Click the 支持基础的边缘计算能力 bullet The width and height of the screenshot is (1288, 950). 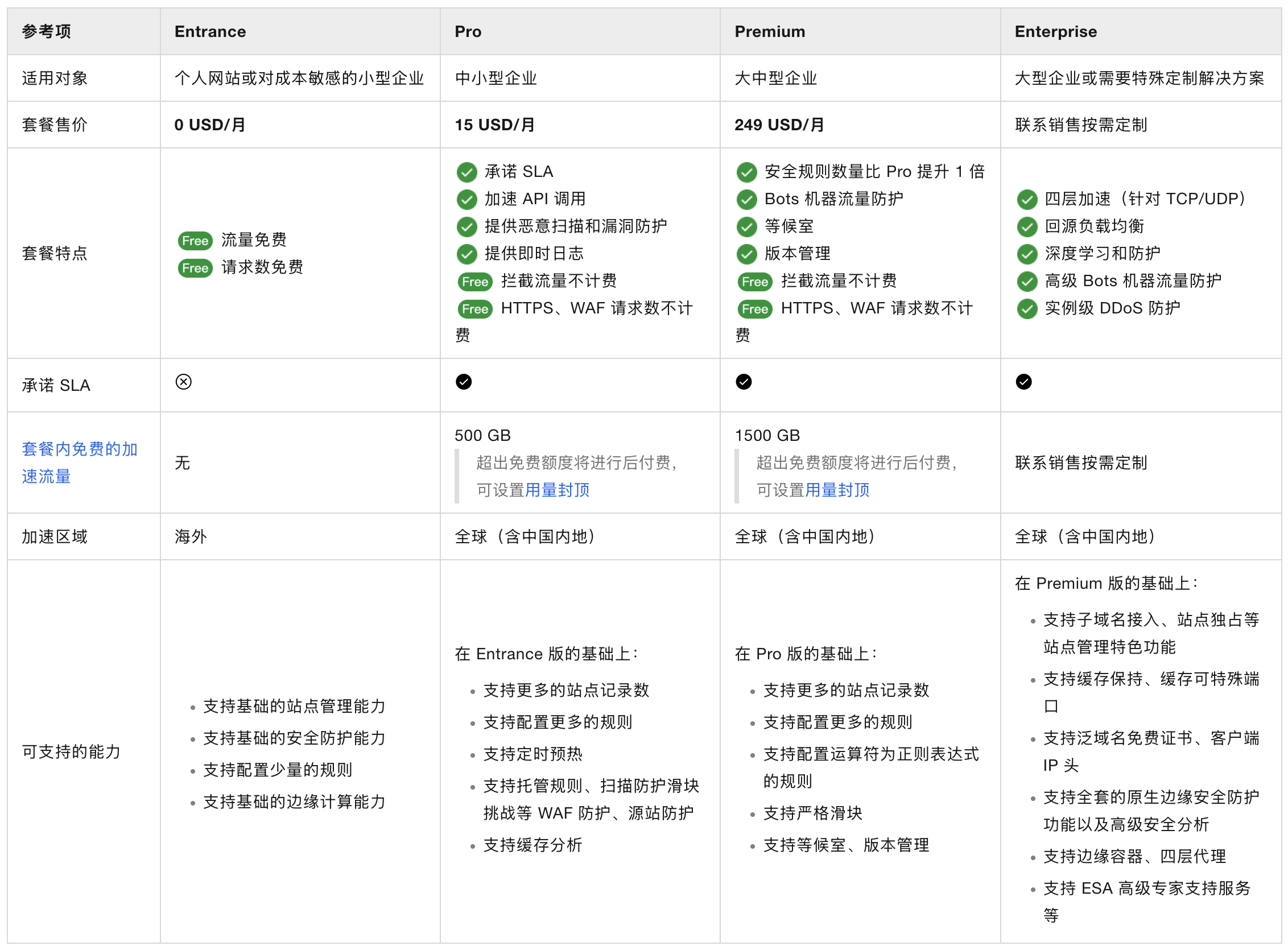pos(294,802)
